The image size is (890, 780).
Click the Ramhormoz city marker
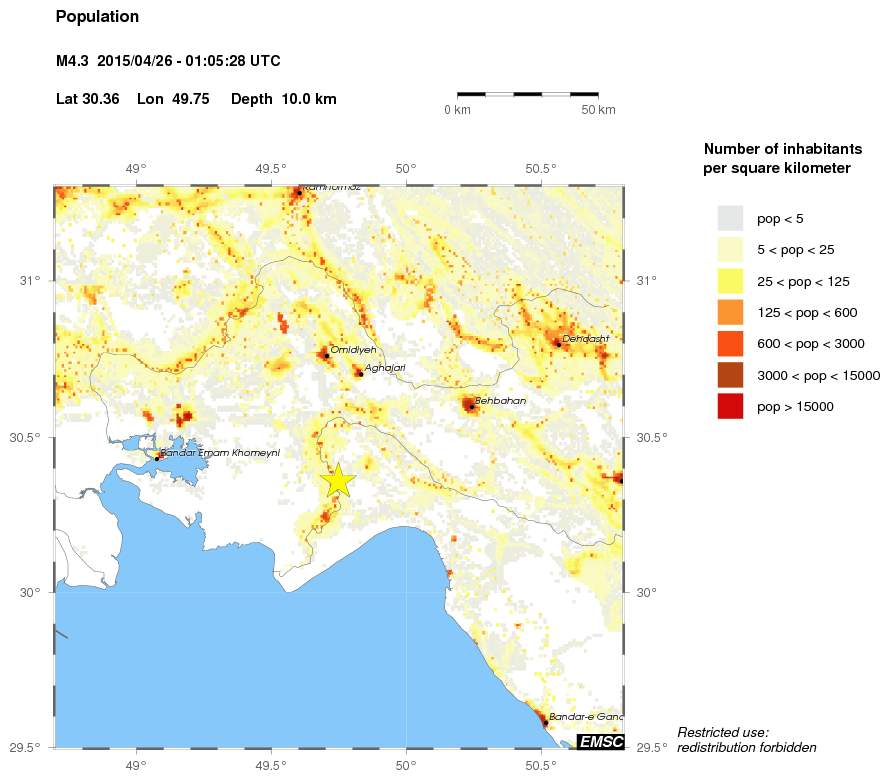[299, 191]
